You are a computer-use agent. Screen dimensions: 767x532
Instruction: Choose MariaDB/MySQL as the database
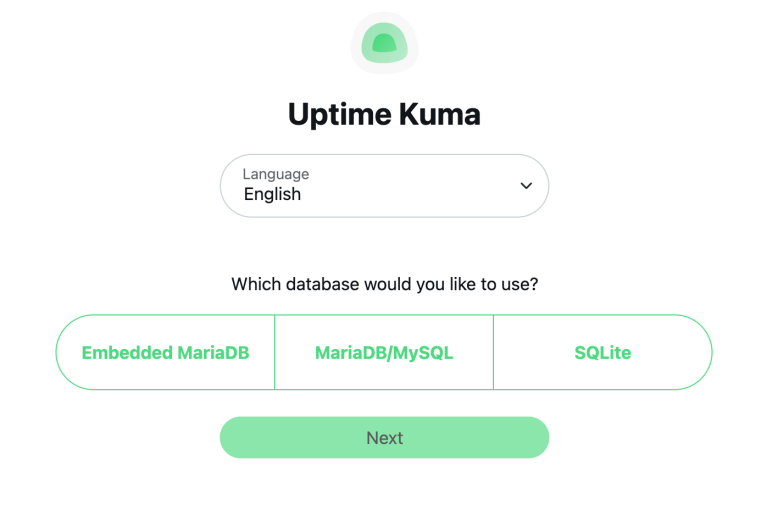[384, 353]
